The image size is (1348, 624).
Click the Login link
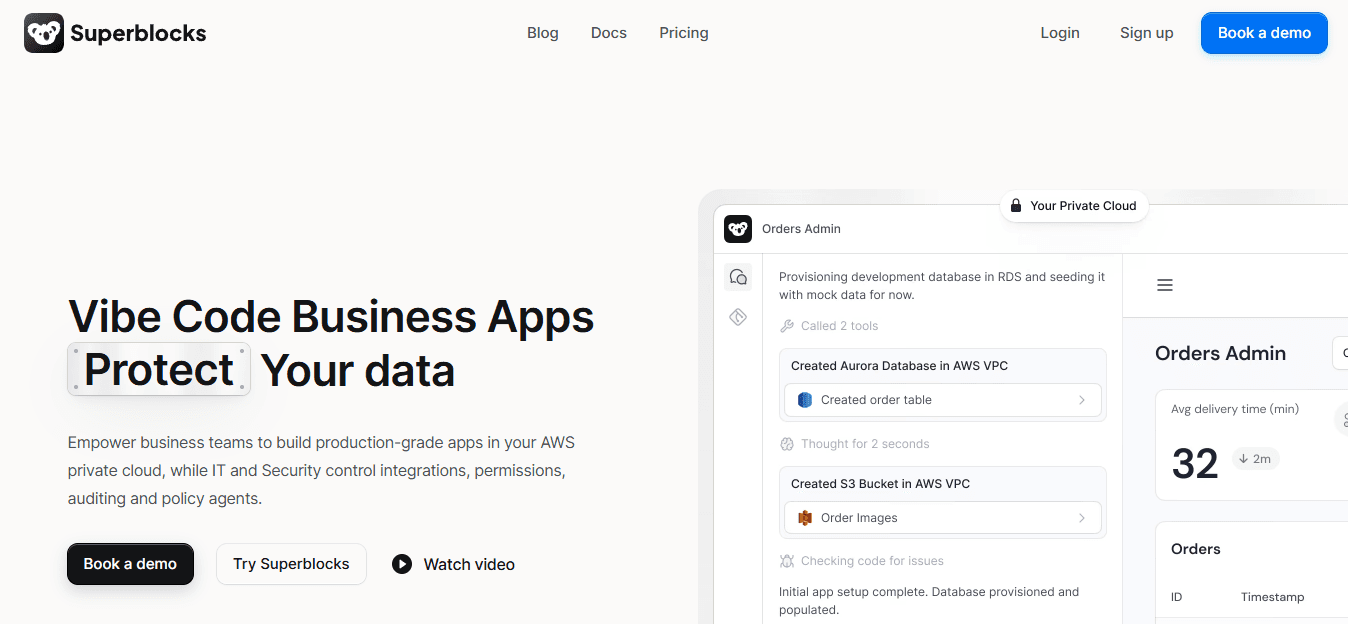coord(1060,33)
